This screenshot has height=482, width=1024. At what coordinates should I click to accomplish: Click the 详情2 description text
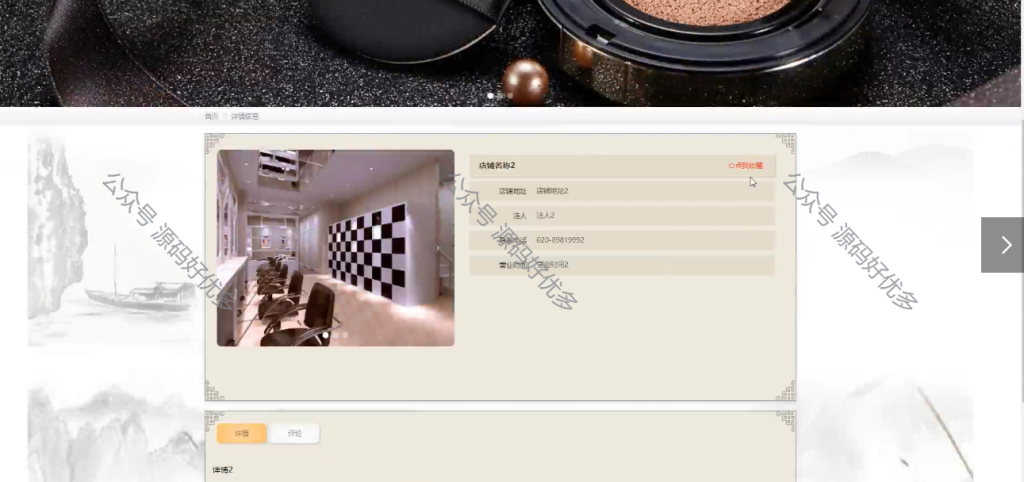(x=223, y=470)
